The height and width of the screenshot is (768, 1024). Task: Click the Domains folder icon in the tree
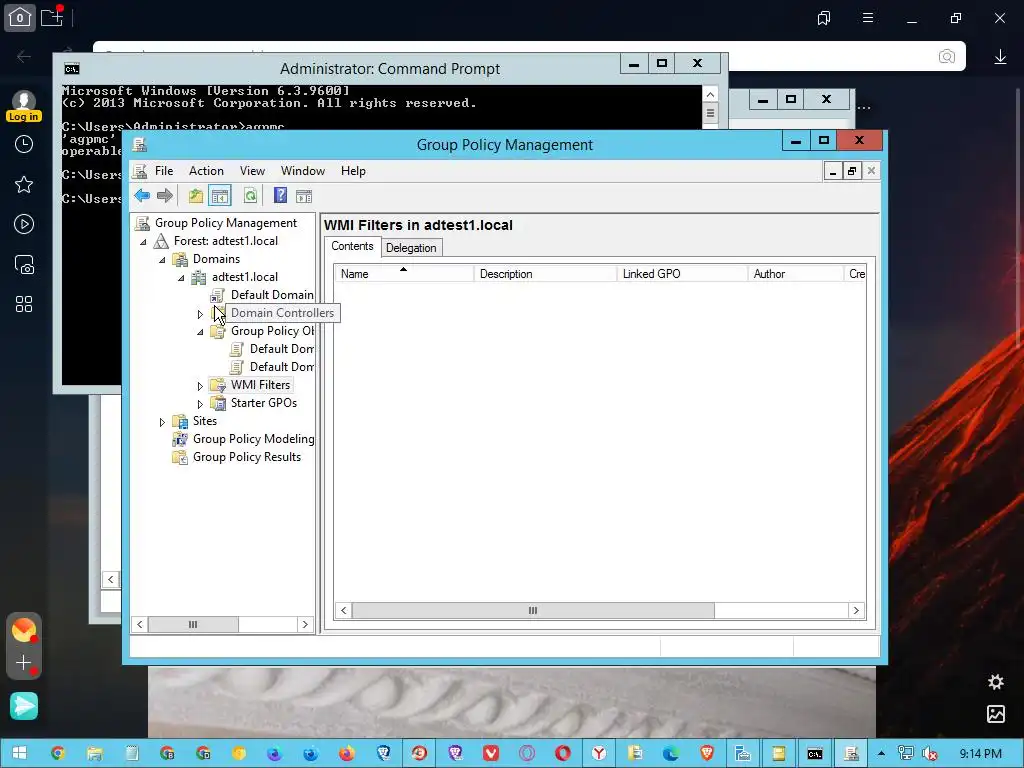click(180, 259)
